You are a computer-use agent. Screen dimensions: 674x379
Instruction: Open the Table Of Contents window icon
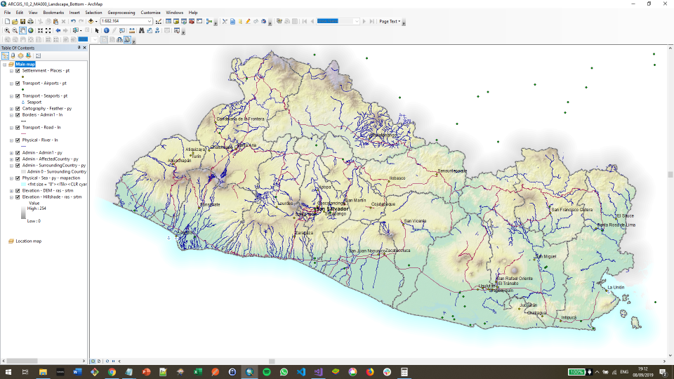168,21
